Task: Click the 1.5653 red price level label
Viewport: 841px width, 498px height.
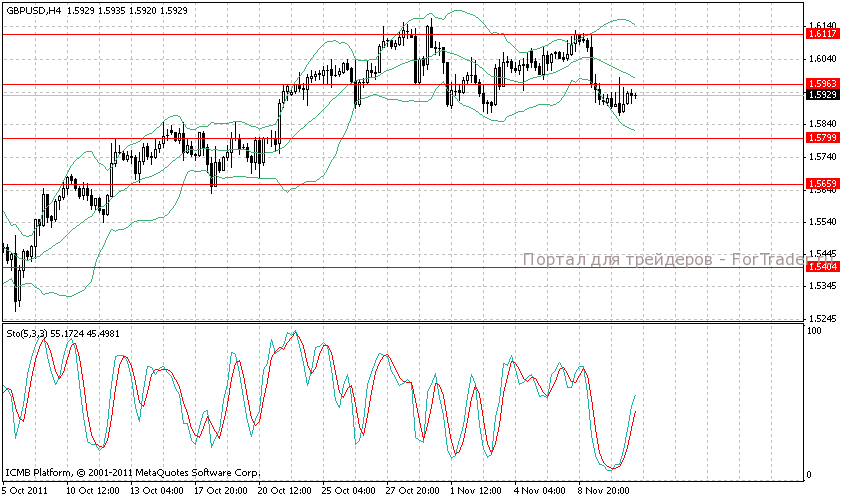Action: click(820, 184)
